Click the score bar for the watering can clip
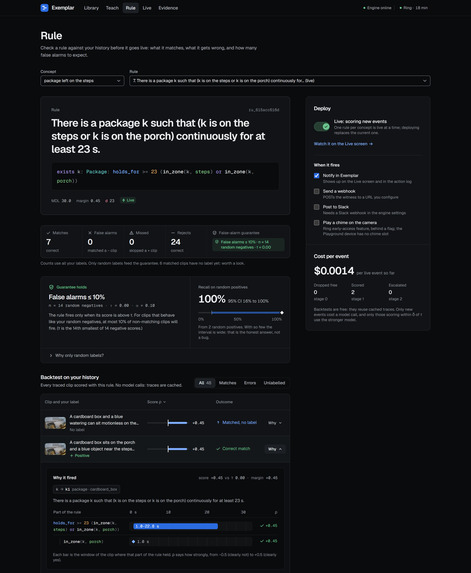 [x=168, y=423]
